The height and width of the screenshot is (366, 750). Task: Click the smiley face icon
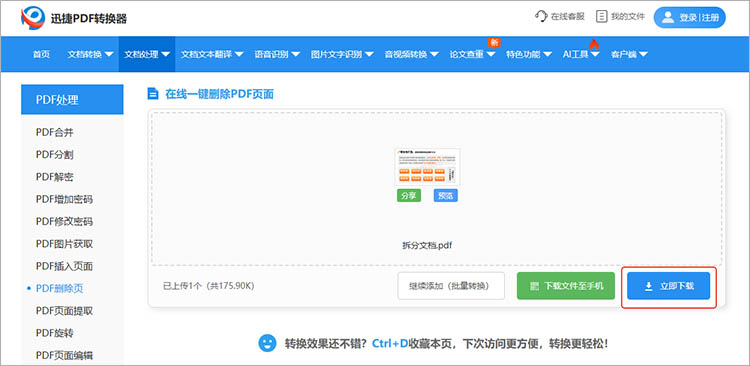click(267, 343)
